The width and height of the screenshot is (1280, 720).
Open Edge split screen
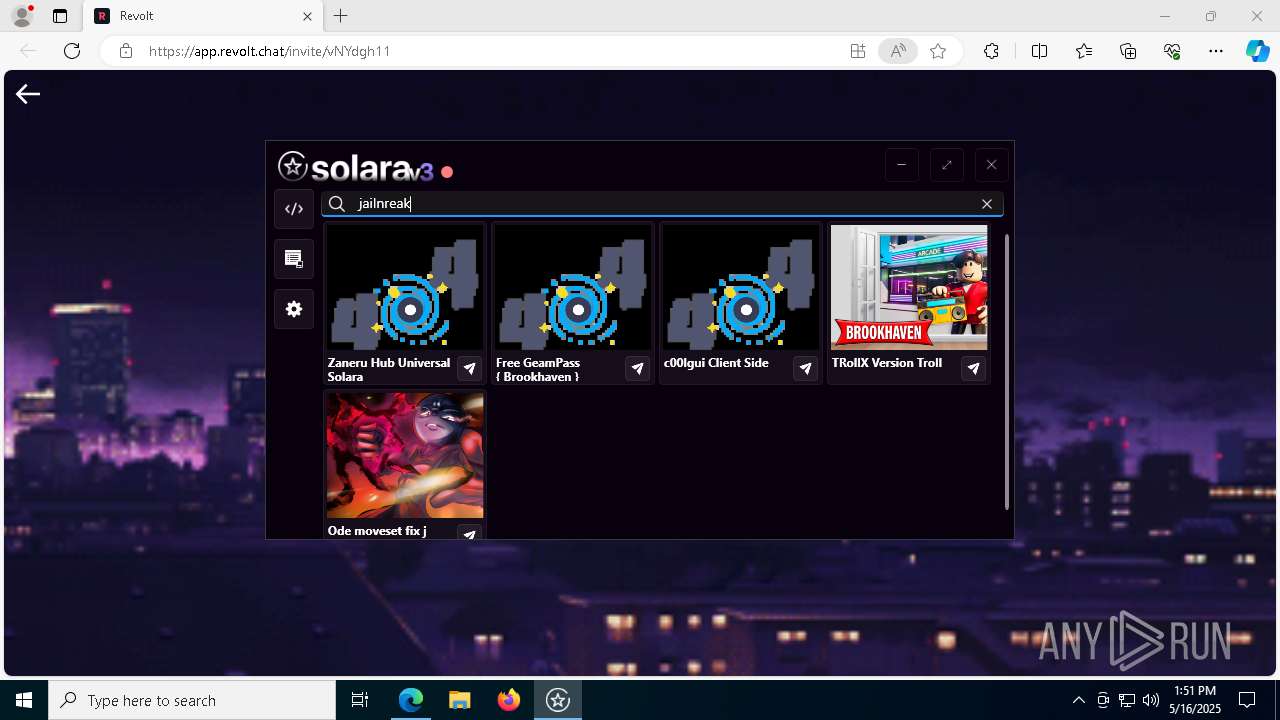click(x=1039, y=51)
